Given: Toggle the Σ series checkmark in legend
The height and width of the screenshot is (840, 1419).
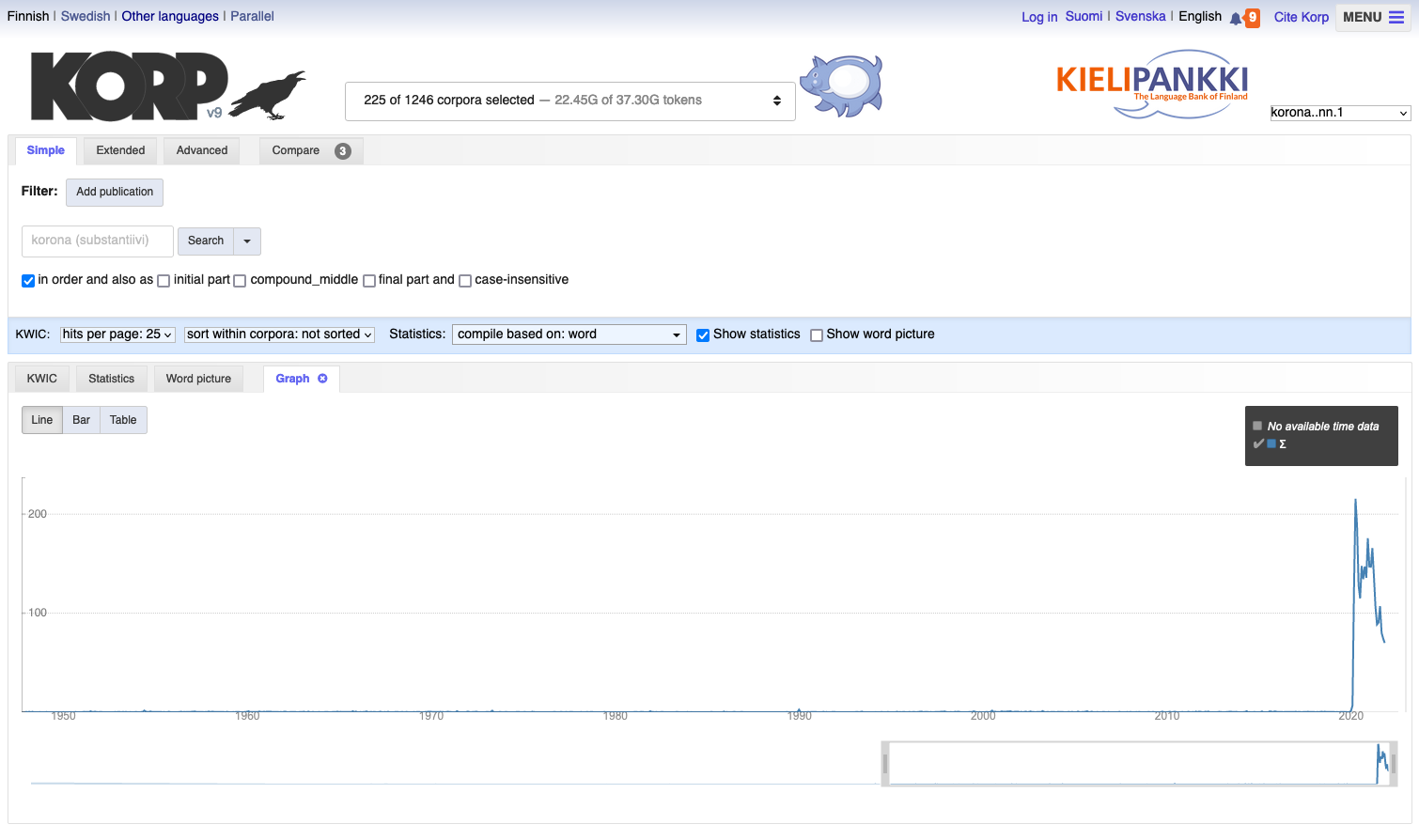Looking at the screenshot, I should point(1258,443).
